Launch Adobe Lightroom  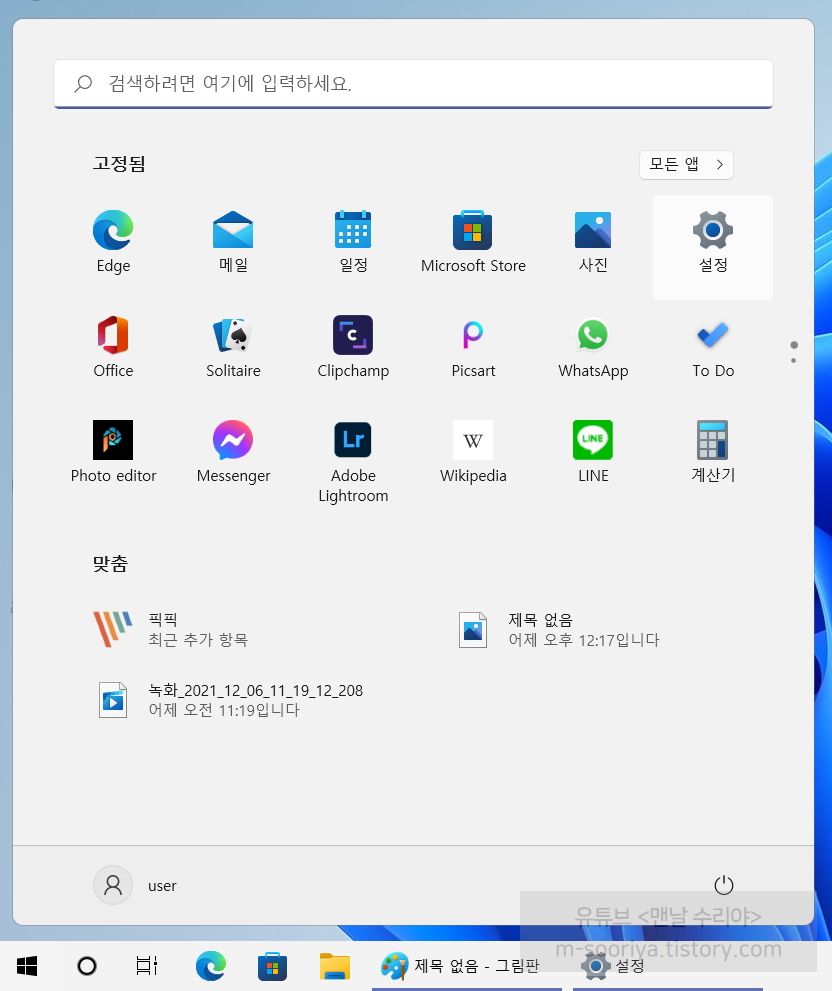pos(353,461)
